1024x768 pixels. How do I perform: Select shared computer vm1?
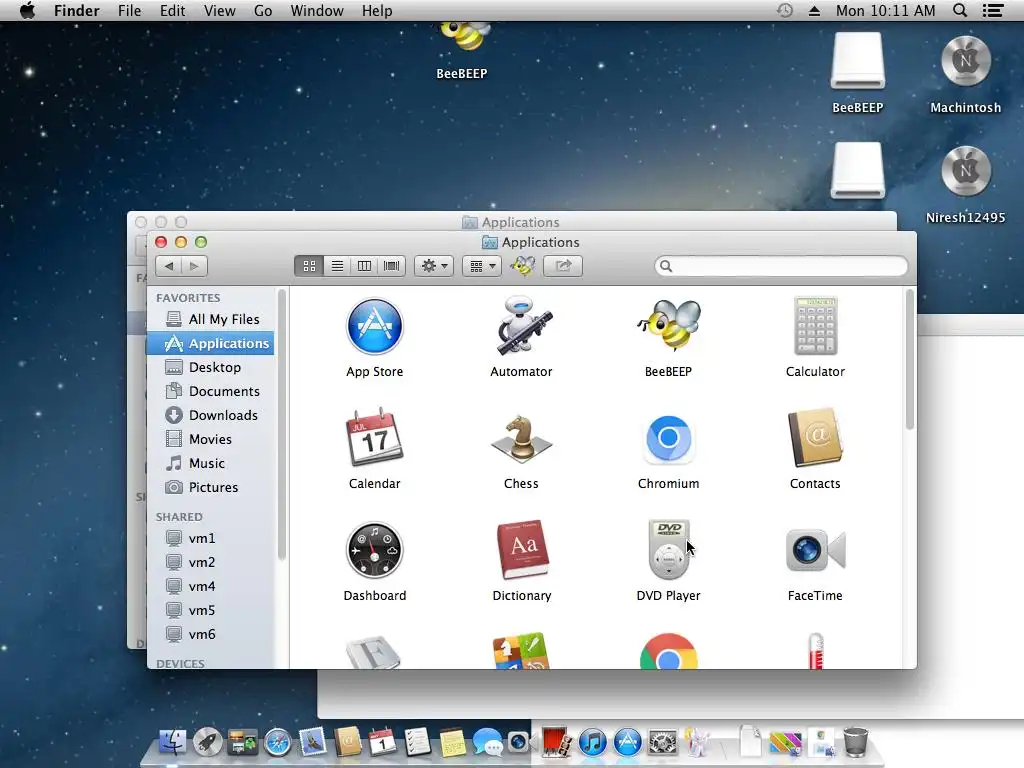coord(212,538)
